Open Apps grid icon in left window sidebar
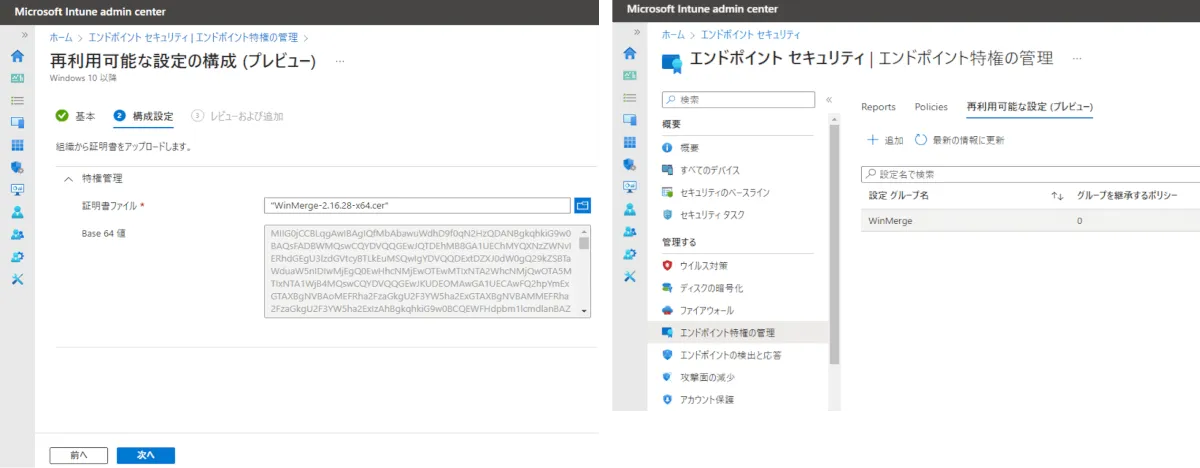 (x=17, y=145)
